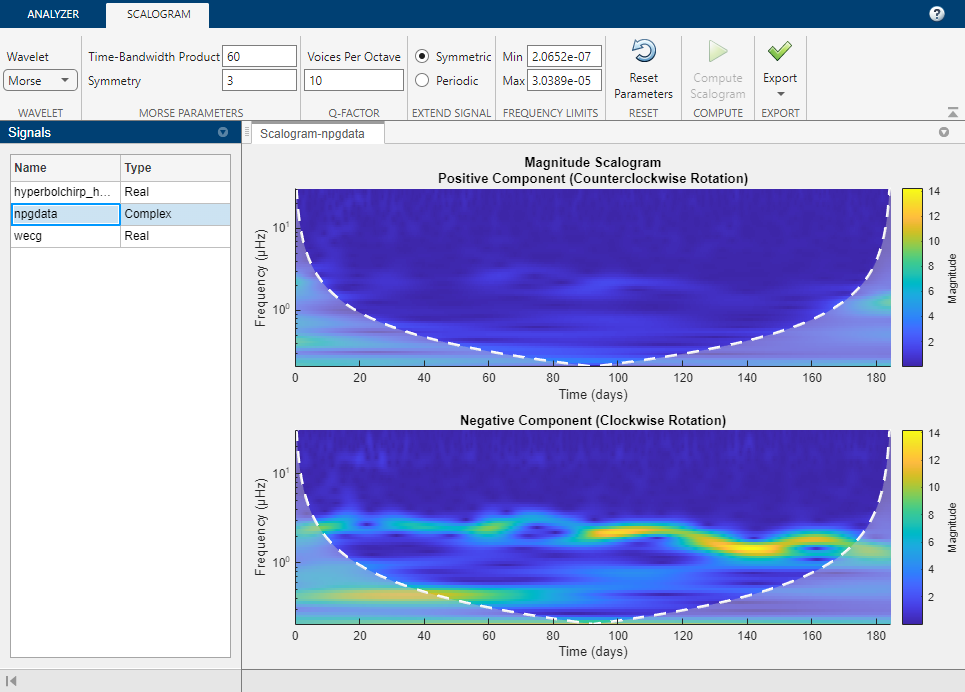Collapse the left panel with the bottom arrow
The height and width of the screenshot is (692, 965).
[x=12, y=681]
